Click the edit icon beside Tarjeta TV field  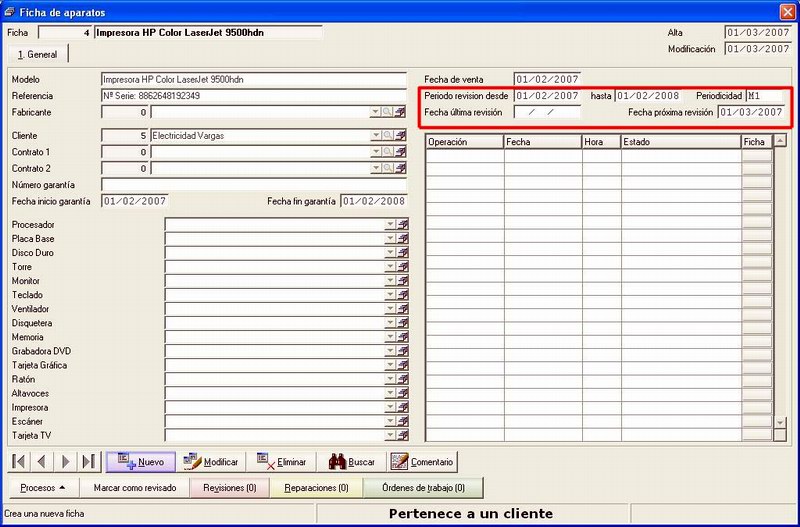403,435
